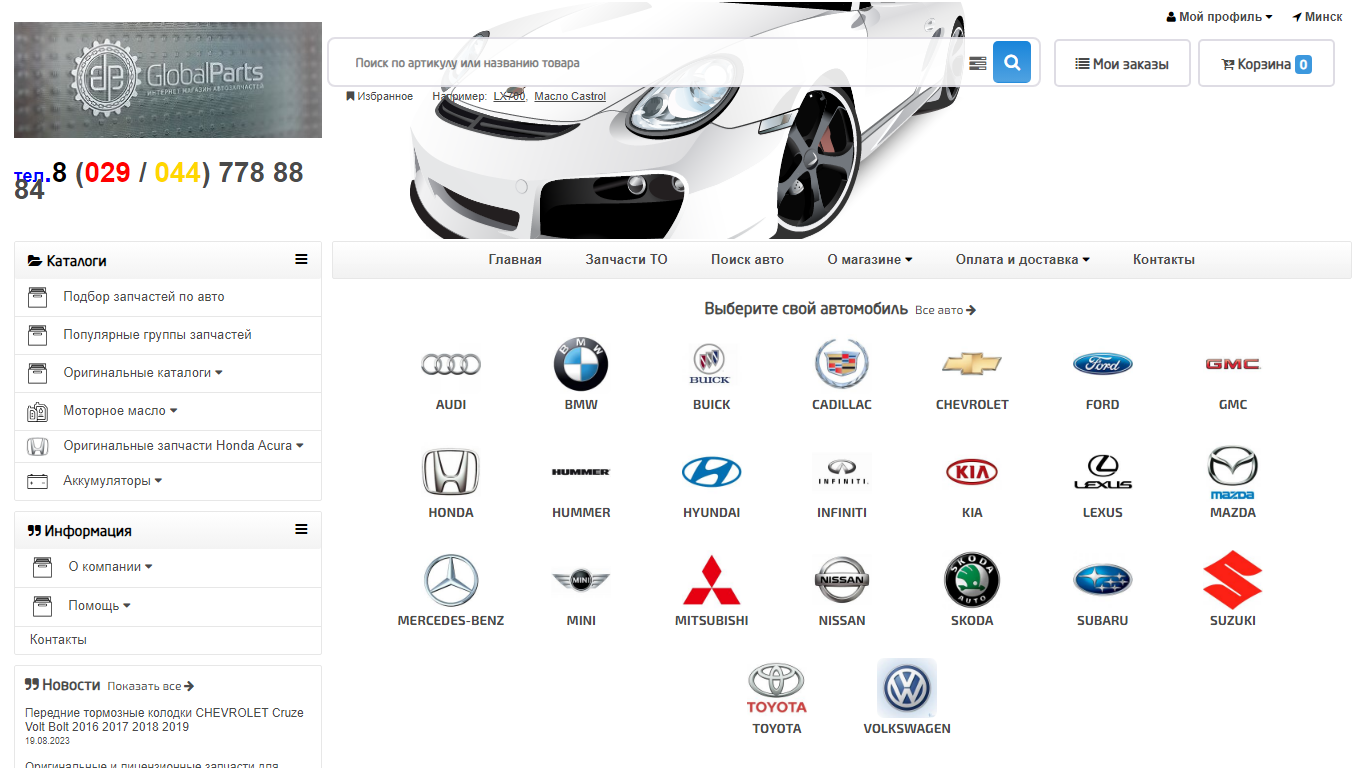Select the Audi logo

click(451, 364)
